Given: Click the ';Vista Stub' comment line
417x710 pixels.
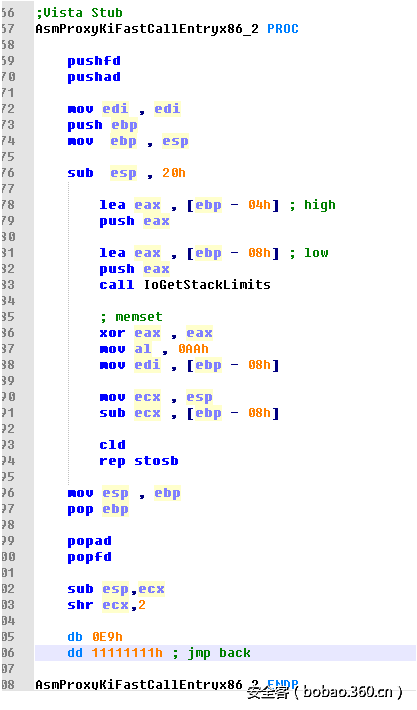Looking at the screenshot, I should tap(79, 13).
